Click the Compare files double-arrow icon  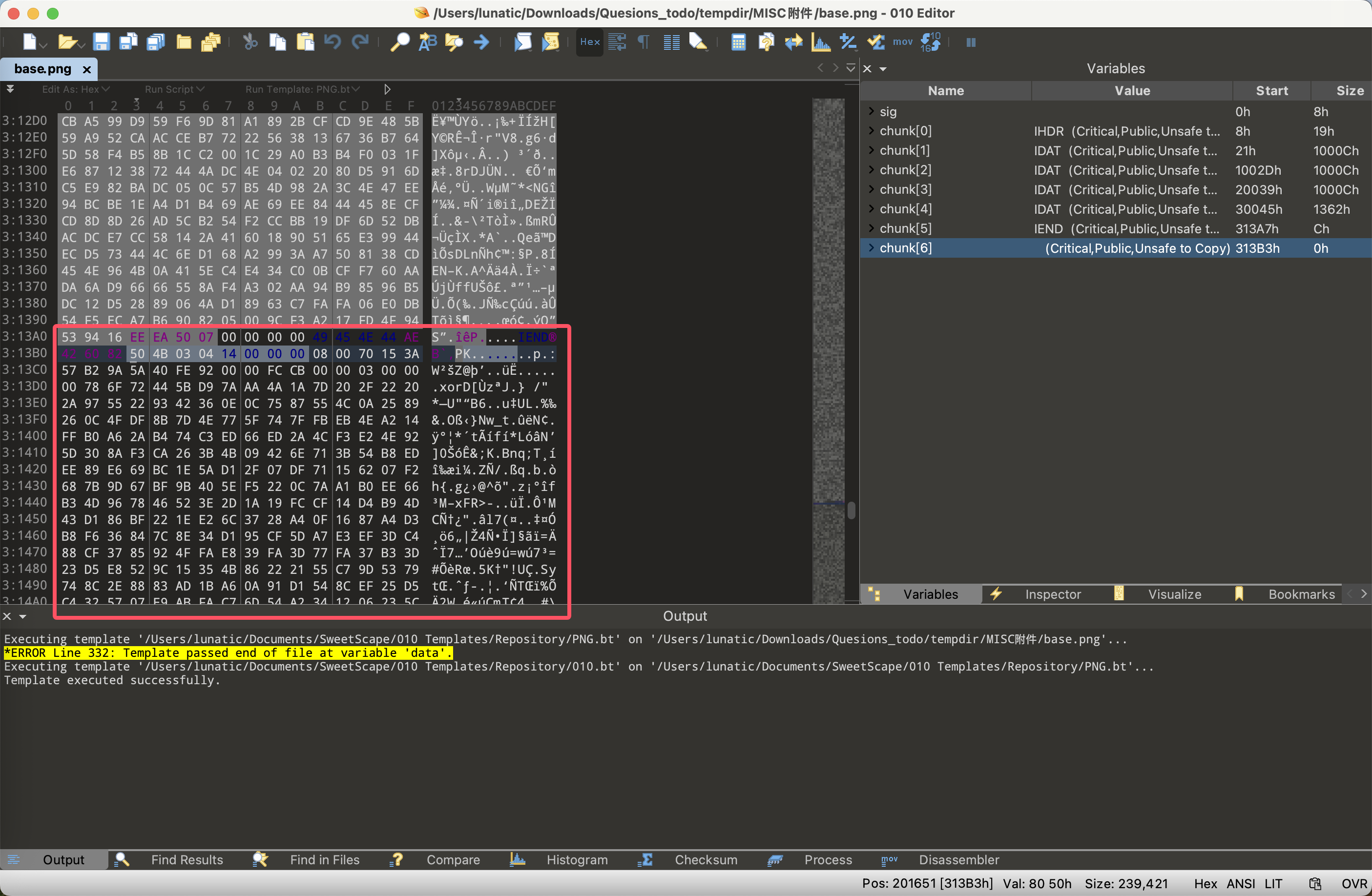point(793,42)
